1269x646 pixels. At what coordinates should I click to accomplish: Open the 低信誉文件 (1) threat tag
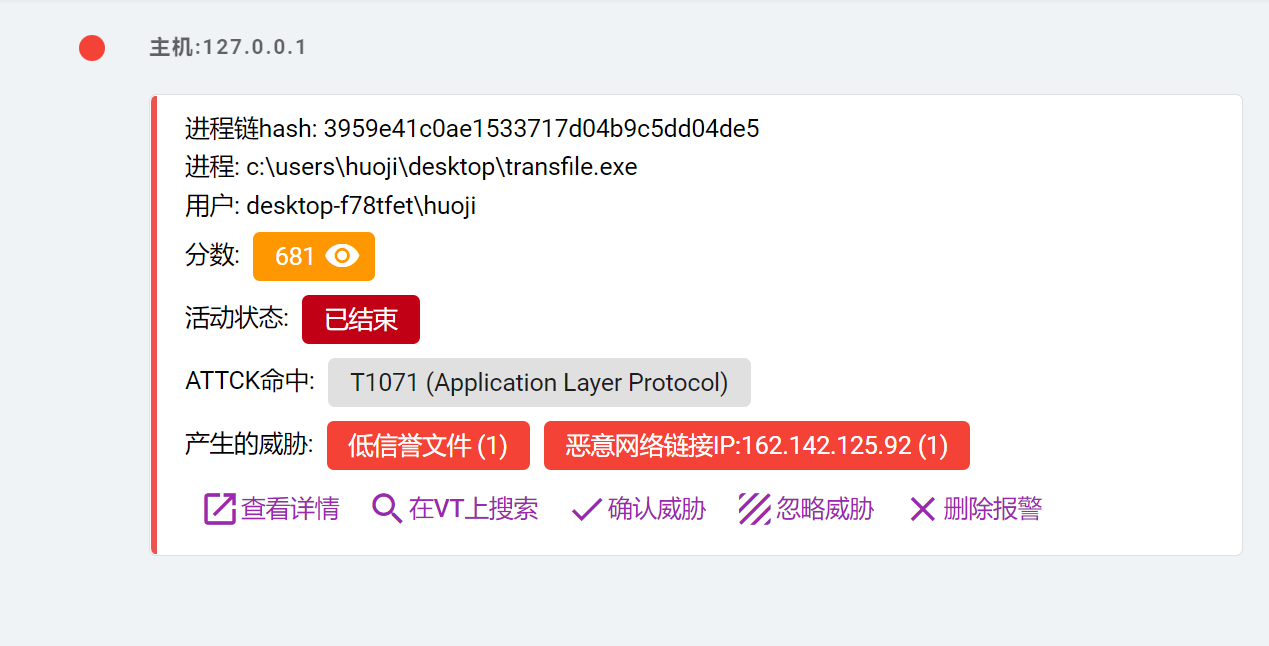(428, 445)
